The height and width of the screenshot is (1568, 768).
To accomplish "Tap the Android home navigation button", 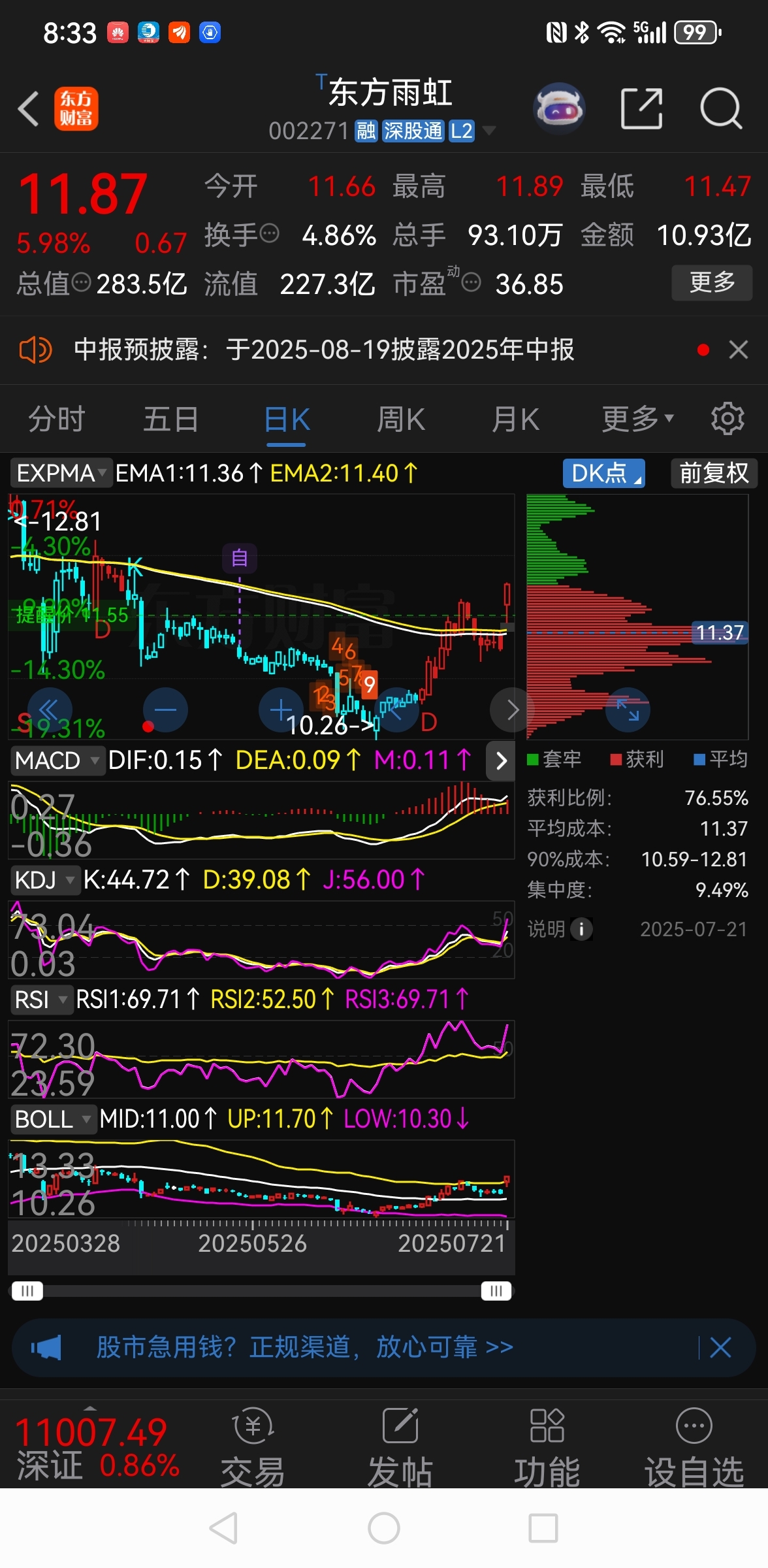I will pos(384,1529).
